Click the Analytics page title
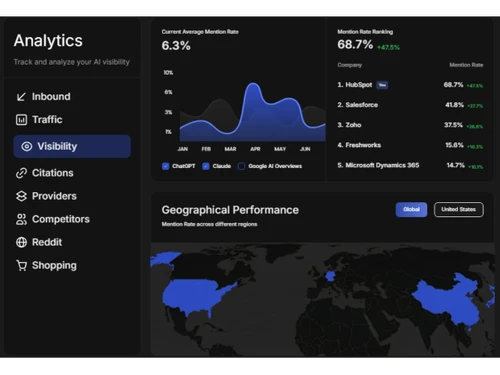500x375 pixels. coord(48,41)
